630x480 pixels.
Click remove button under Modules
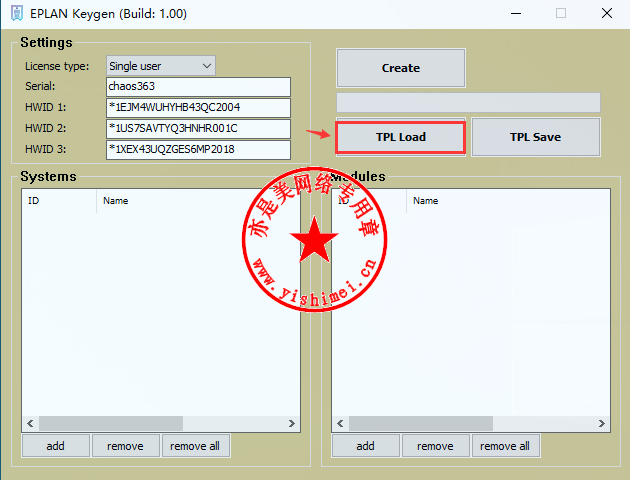(x=436, y=446)
